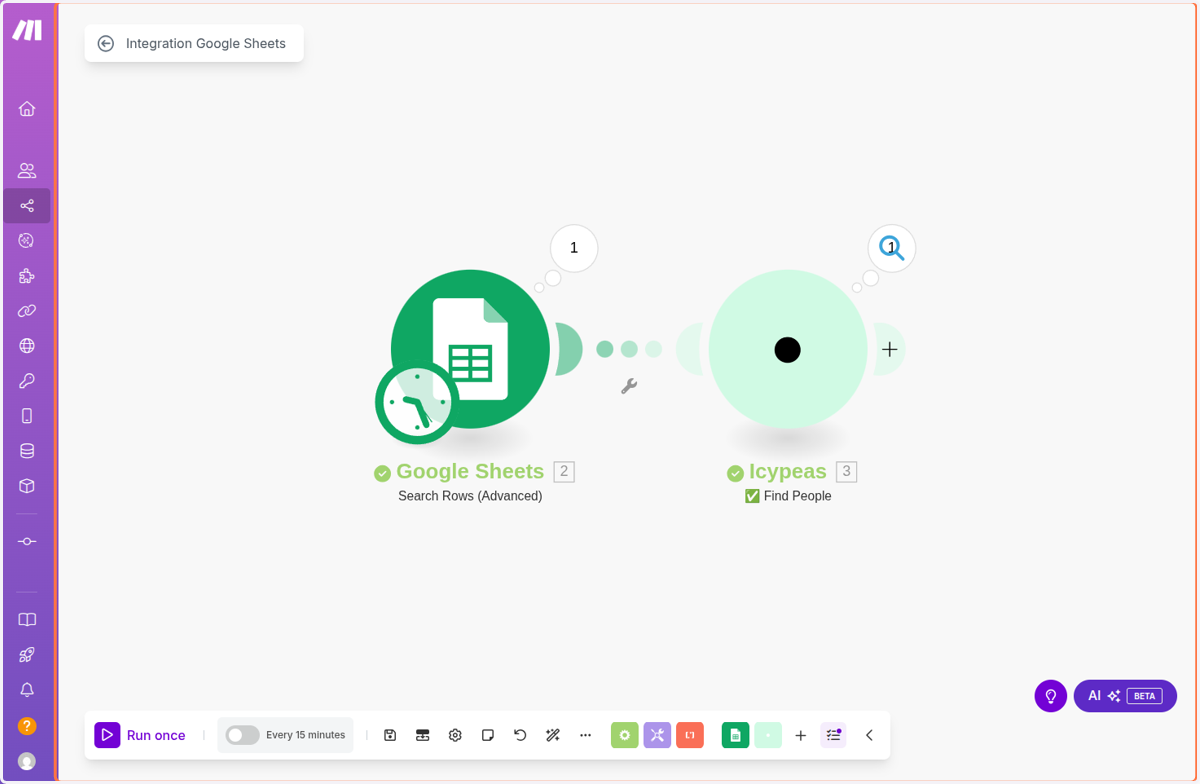Viewport: 1200px width, 784px height.
Task: Open the three-dots More menu
Action: [x=586, y=735]
